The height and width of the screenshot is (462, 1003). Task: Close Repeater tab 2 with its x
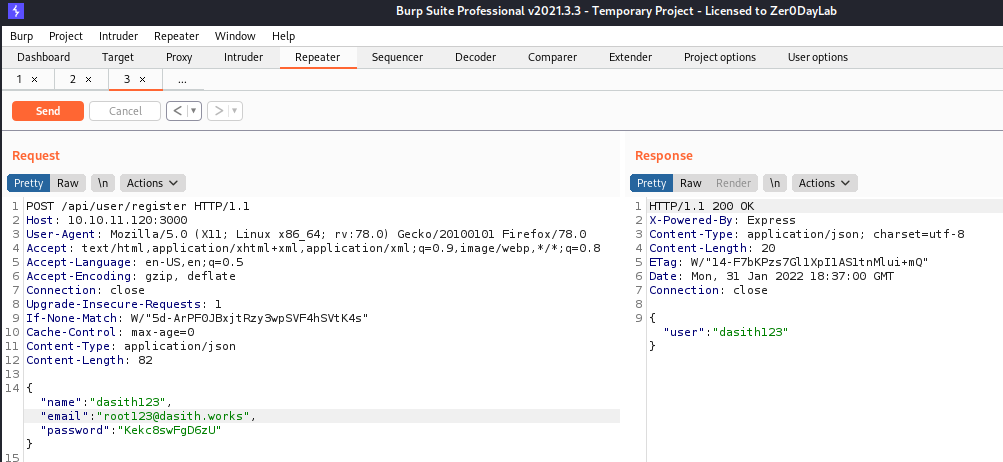click(88, 79)
